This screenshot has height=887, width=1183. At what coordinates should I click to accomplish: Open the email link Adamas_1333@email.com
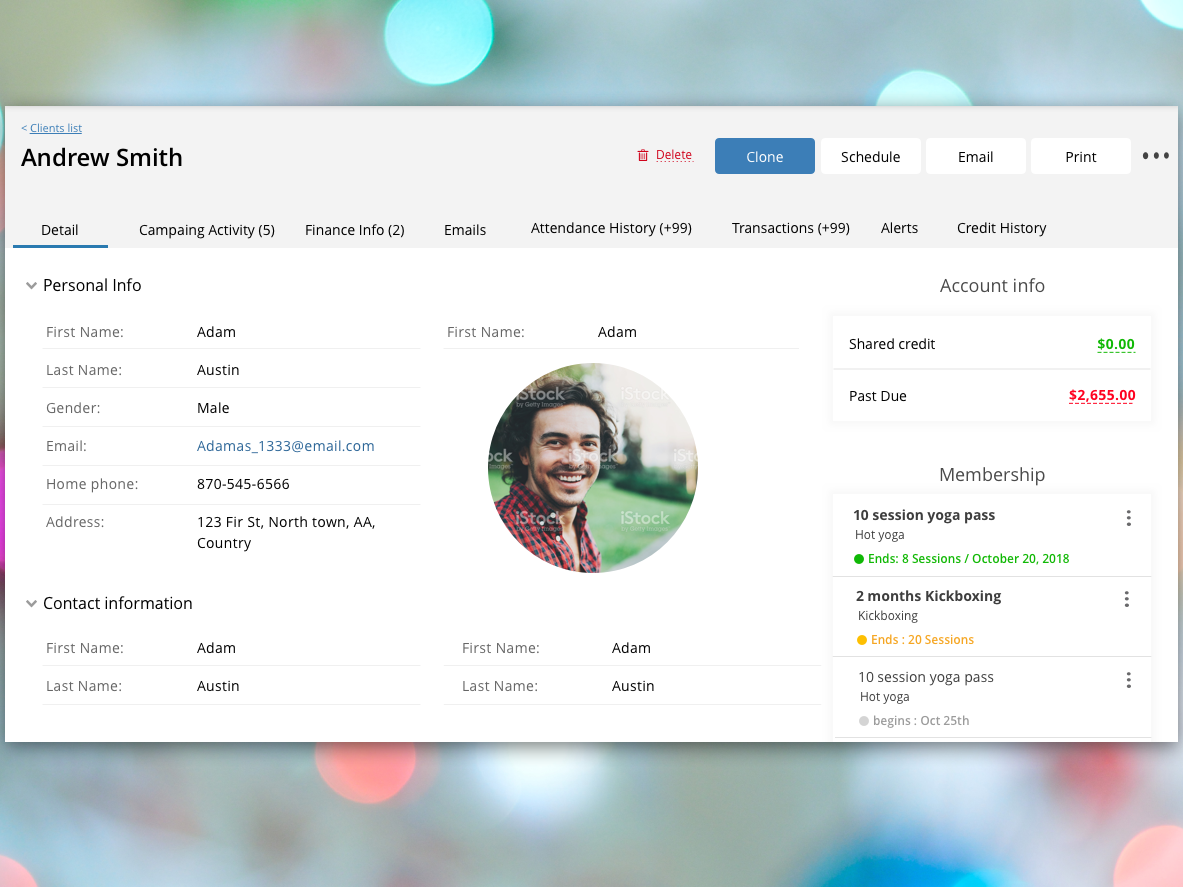coord(286,445)
